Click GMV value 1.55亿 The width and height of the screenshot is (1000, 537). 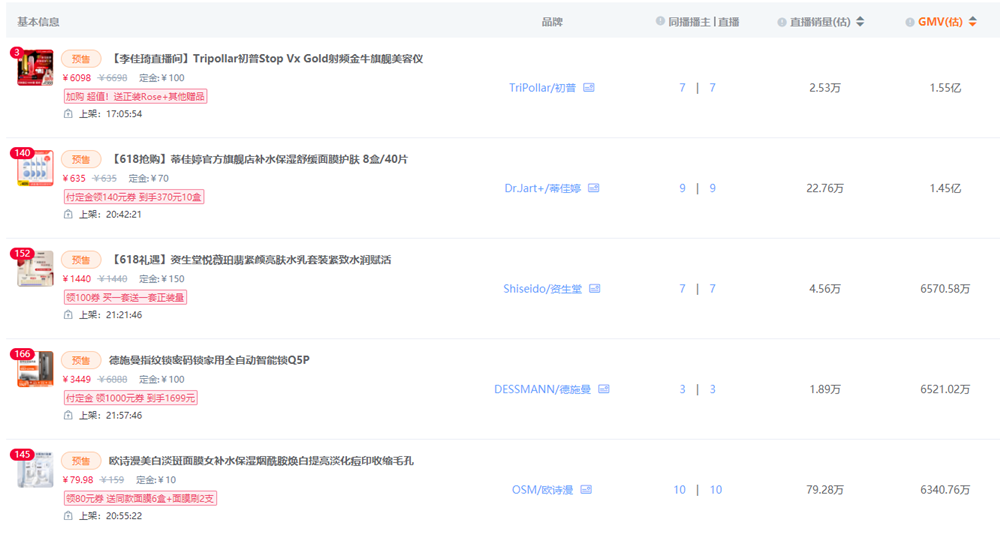coord(945,88)
